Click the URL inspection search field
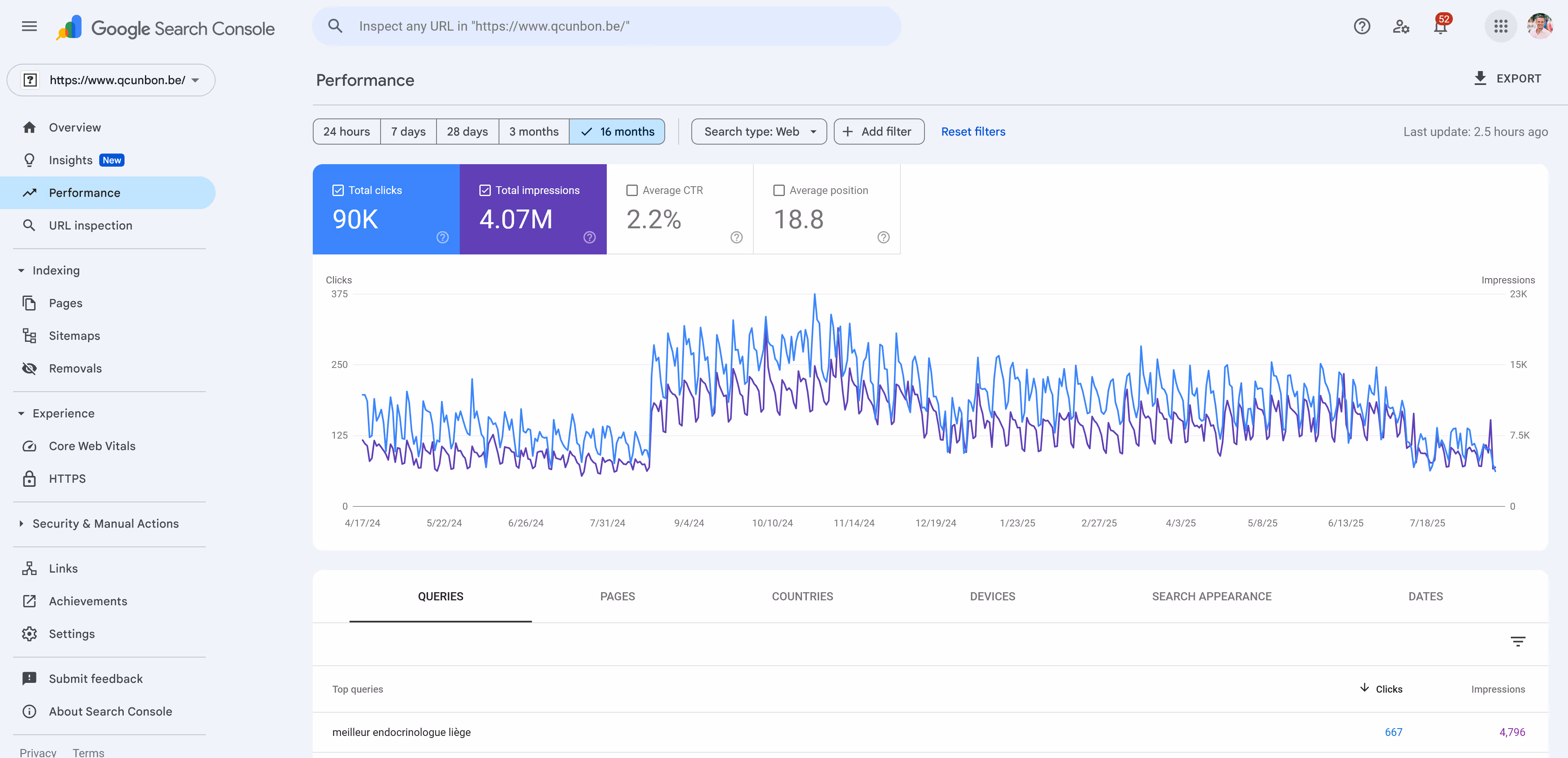This screenshot has width=1568, height=758. click(606, 26)
